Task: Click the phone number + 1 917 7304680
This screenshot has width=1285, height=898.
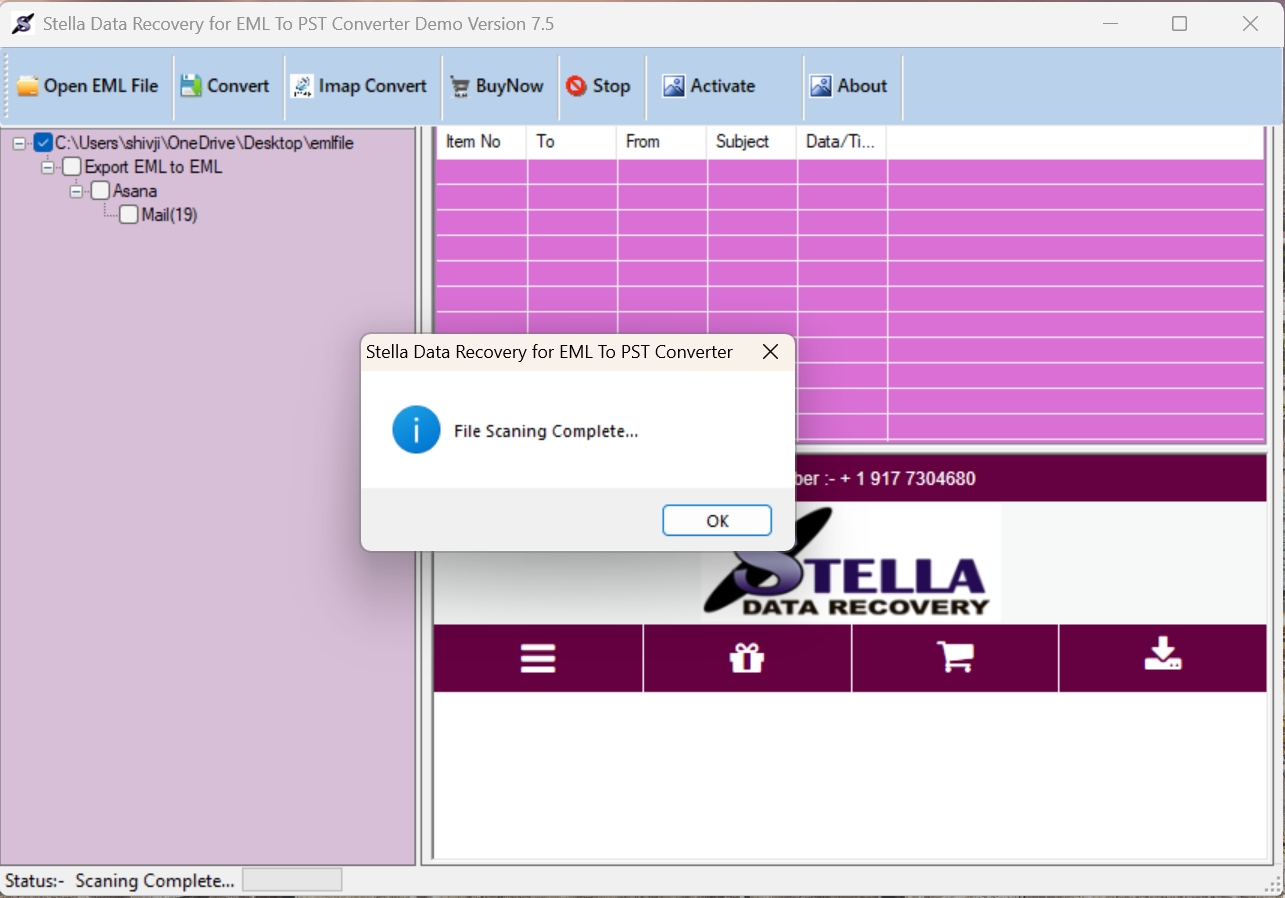Action: coord(907,478)
